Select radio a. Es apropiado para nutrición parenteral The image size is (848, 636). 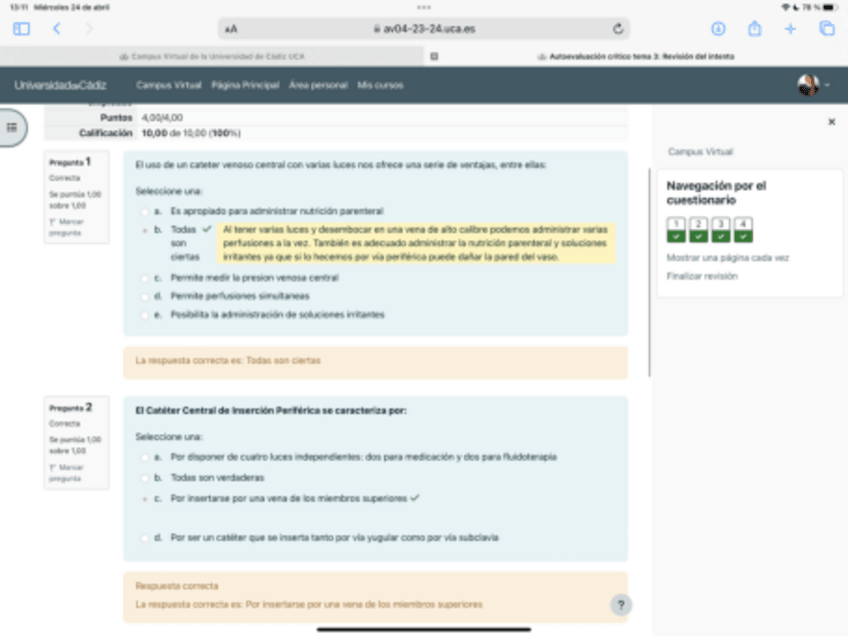[144, 211]
